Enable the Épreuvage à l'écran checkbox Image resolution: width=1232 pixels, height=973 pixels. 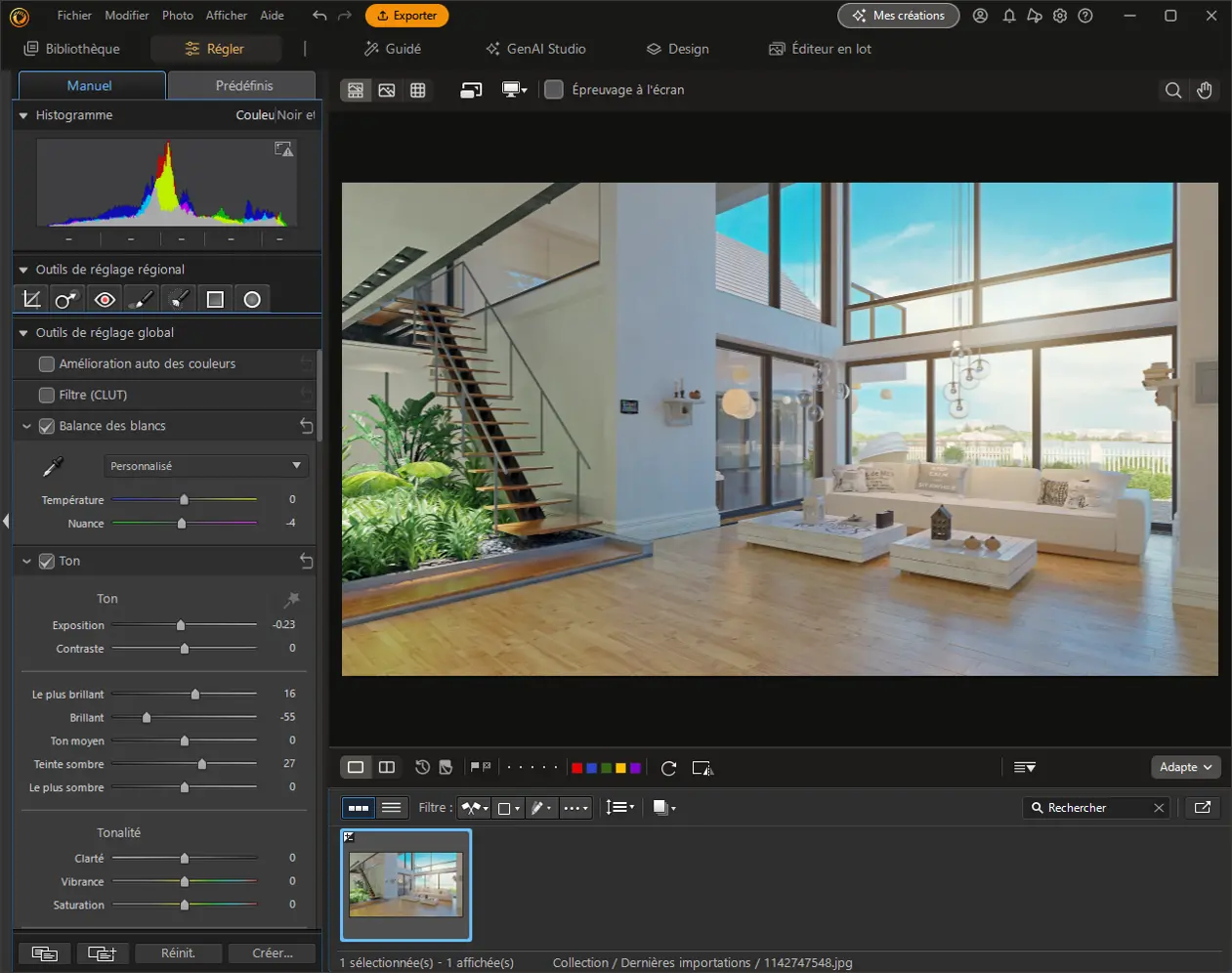[553, 89]
